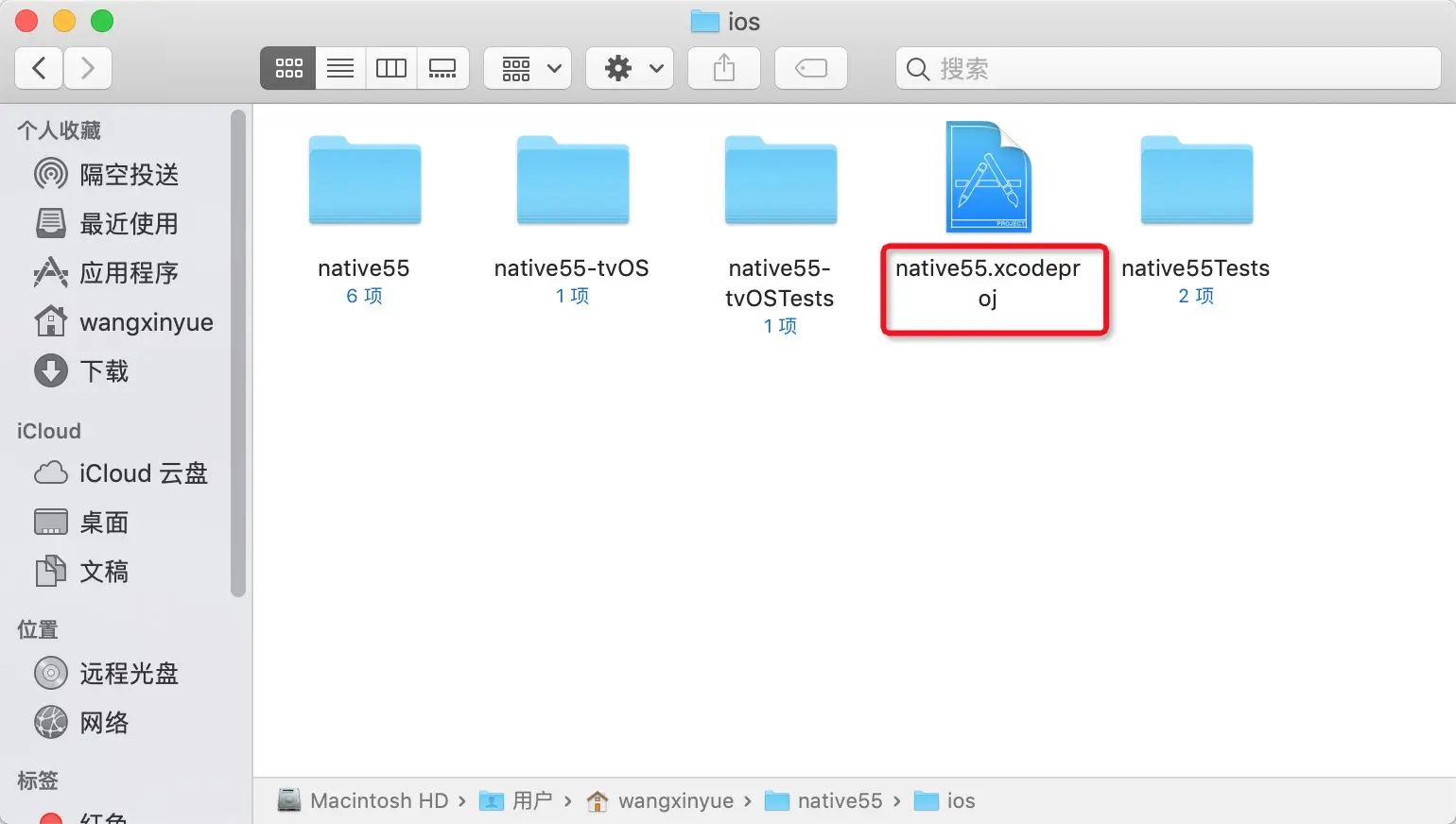Click the 位置 sidebar section header
Image resolution: width=1456 pixels, height=824 pixels.
click(x=38, y=629)
